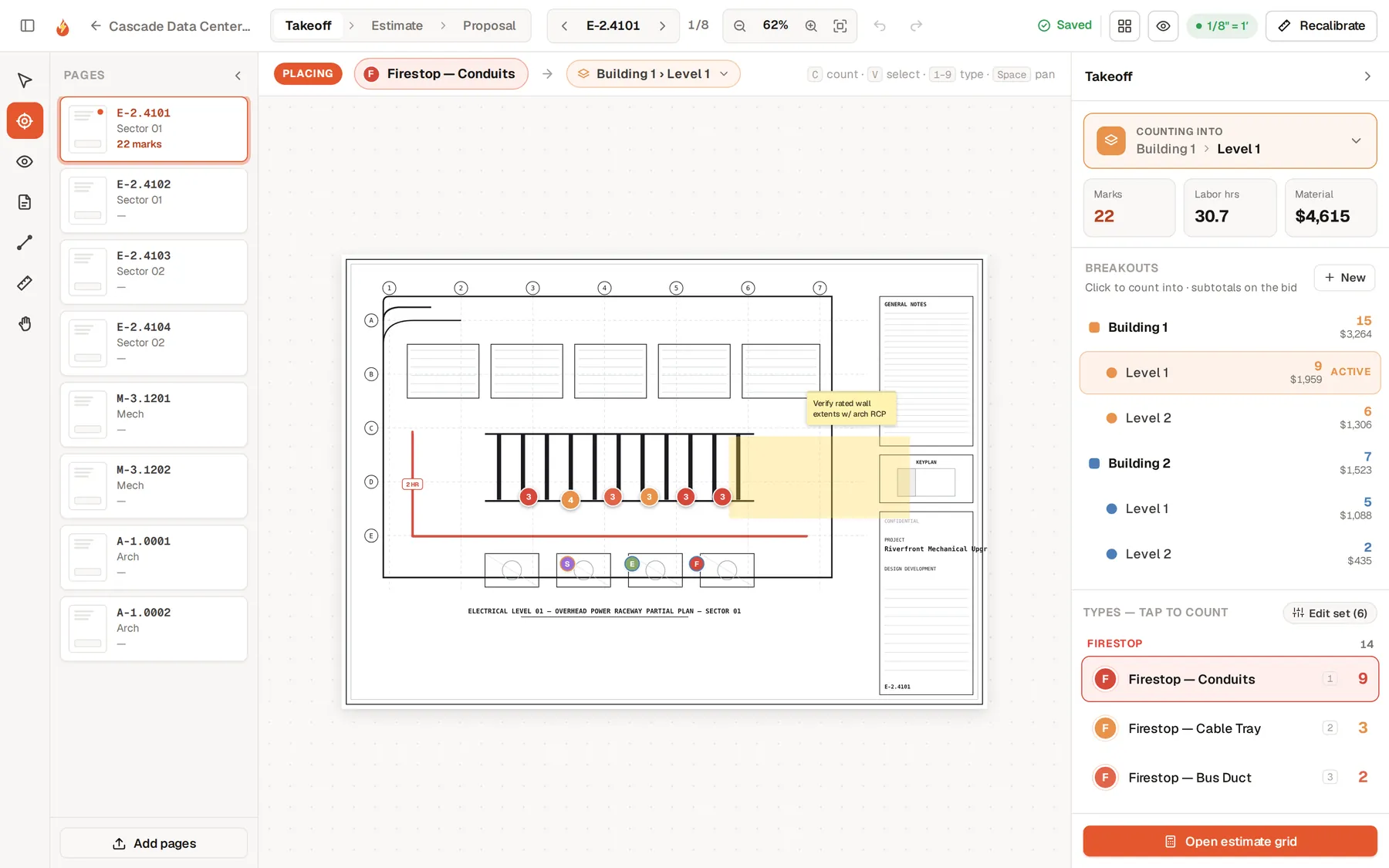Expand the Counting Into selector
The height and width of the screenshot is (868, 1389).
point(1229,140)
